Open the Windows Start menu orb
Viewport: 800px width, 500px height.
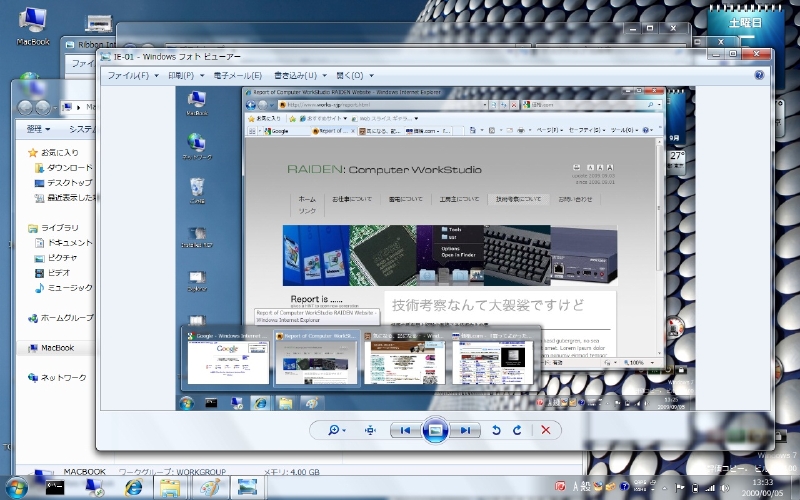[15, 488]
